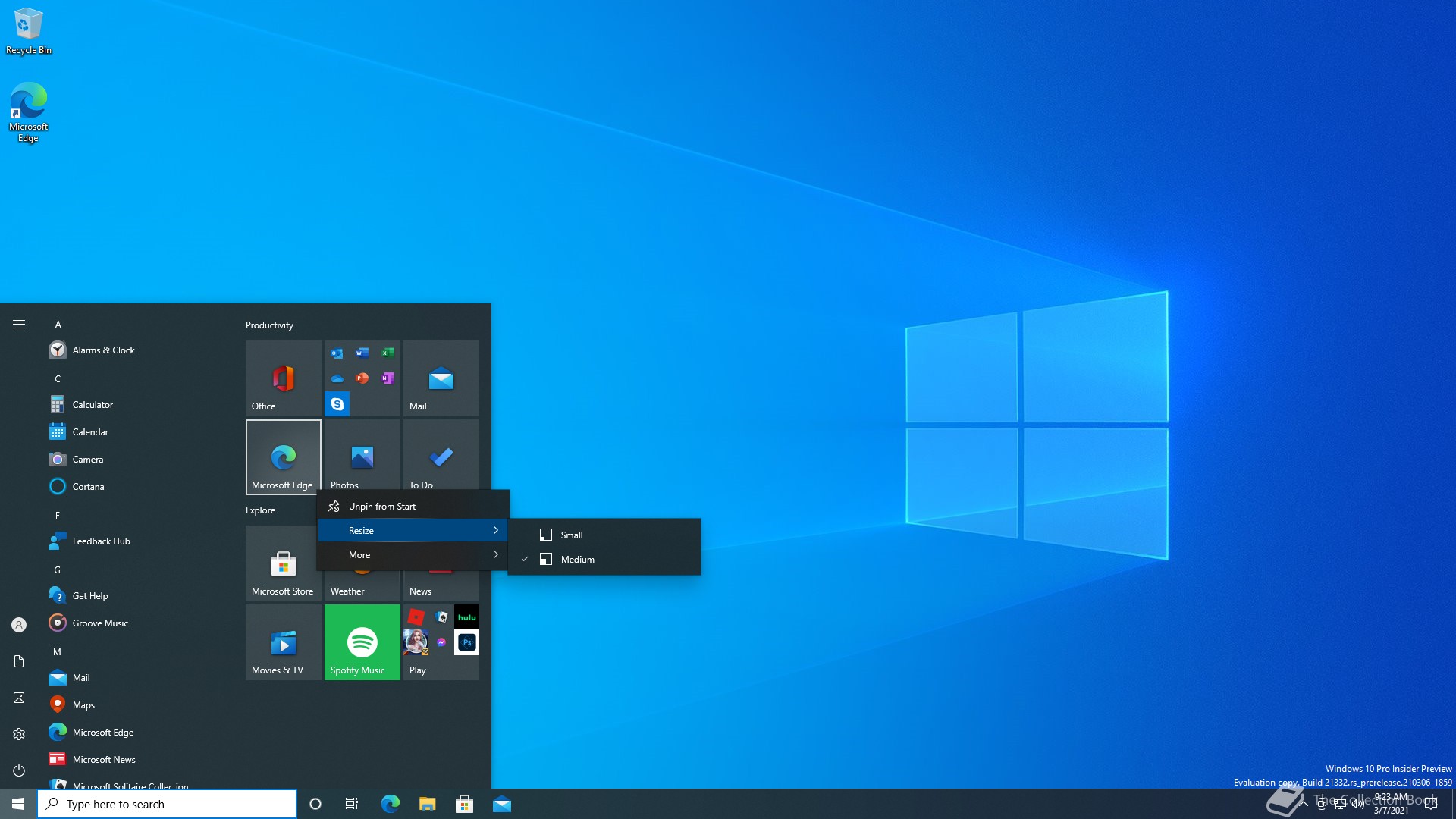Open user account button in Start sidebar
1456x819 pixels.
pos(19,625)
